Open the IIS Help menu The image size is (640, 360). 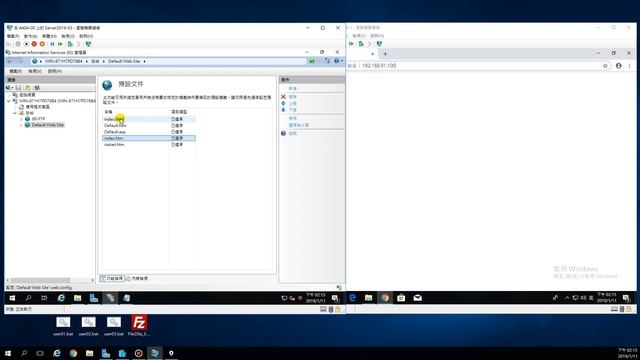tap(55, 71)
